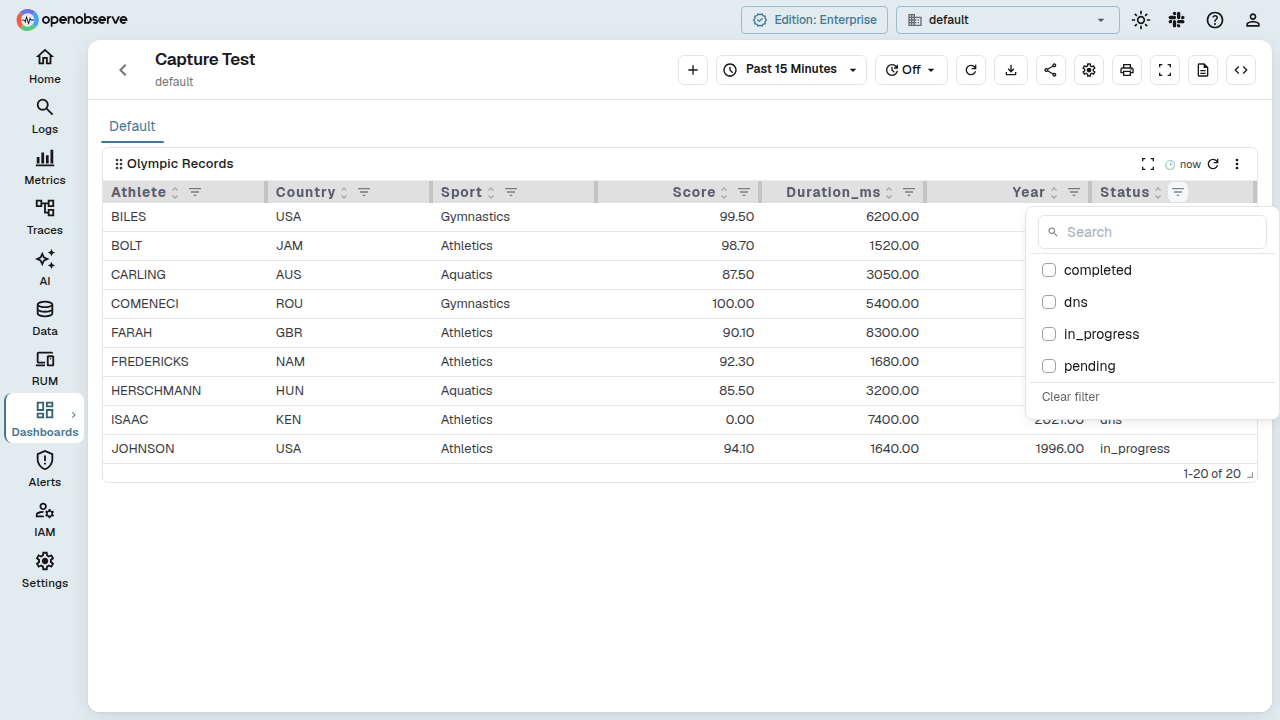Refresh the dashboard
The width and height of the screenshot is (1280, 720).
[x=971, y=70]
